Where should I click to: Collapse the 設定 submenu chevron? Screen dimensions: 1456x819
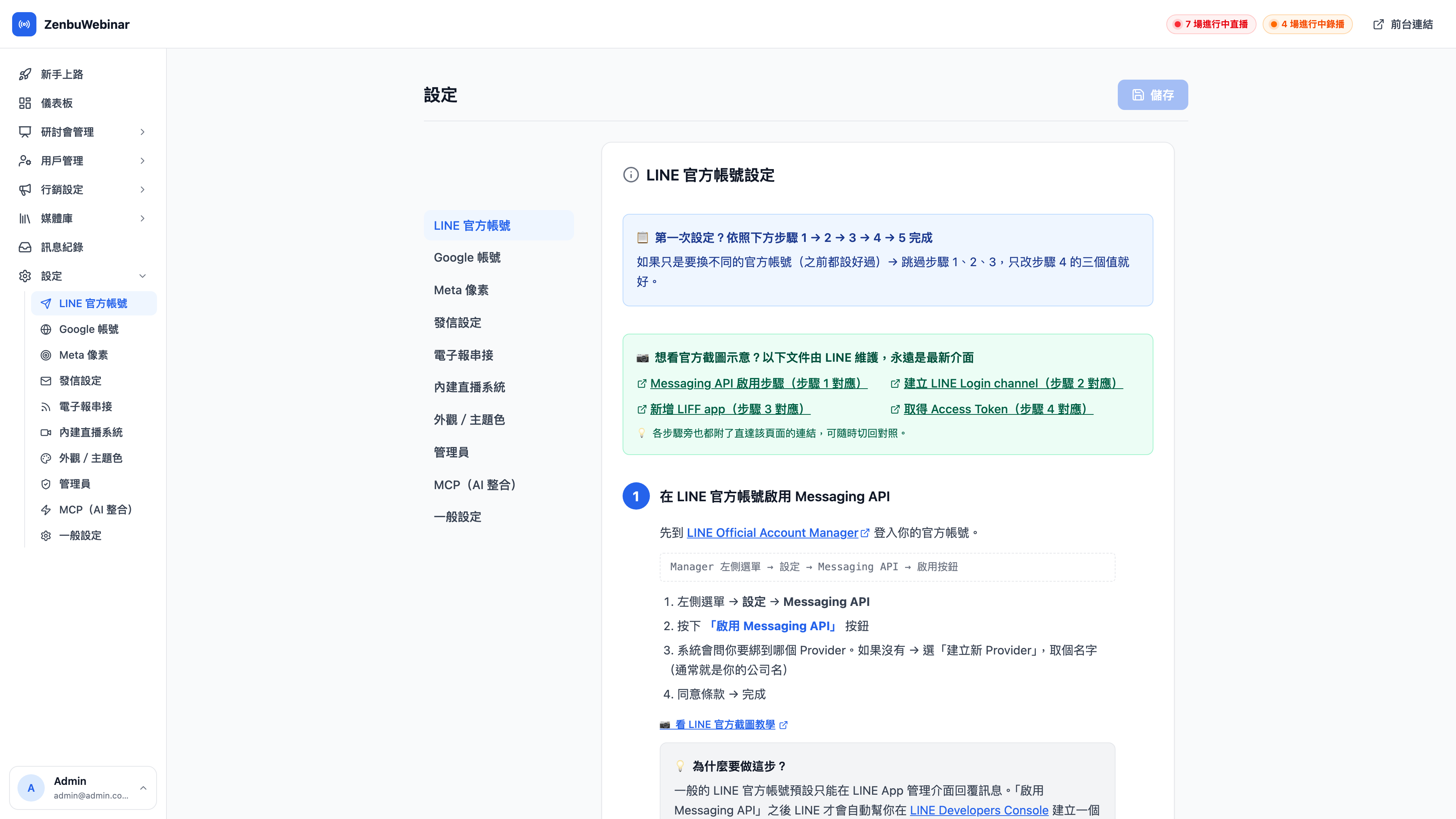[x=143, y=276]
